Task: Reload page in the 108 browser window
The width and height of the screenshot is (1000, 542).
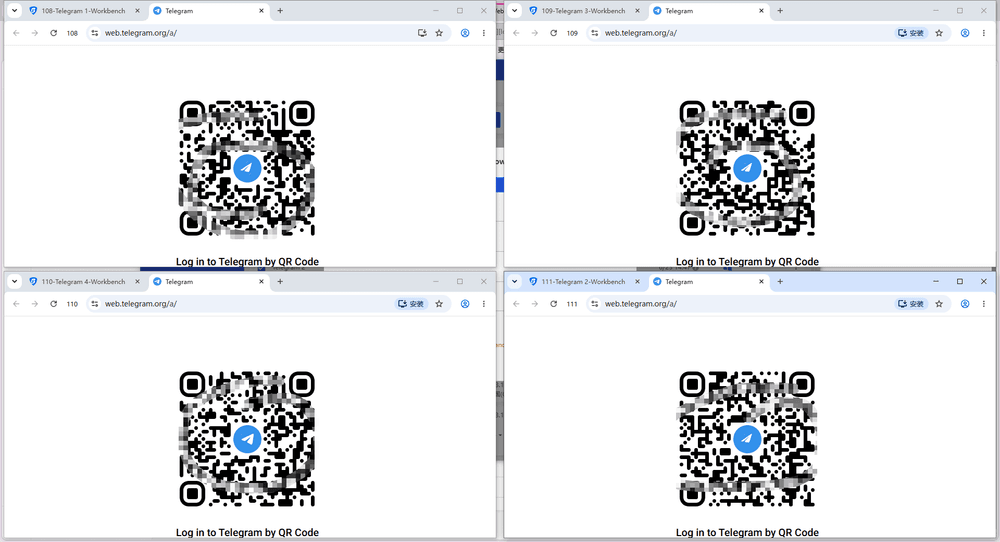Action: [54, 33]
